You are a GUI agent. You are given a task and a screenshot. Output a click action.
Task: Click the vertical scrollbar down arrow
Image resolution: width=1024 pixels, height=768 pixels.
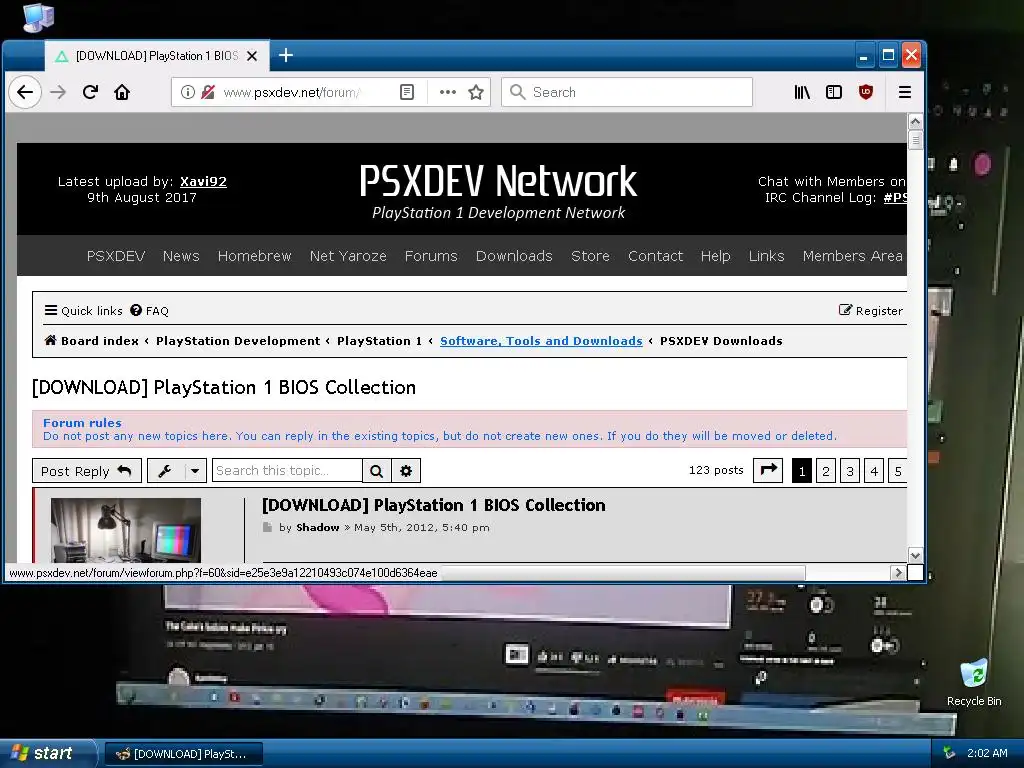coord(915,555)
